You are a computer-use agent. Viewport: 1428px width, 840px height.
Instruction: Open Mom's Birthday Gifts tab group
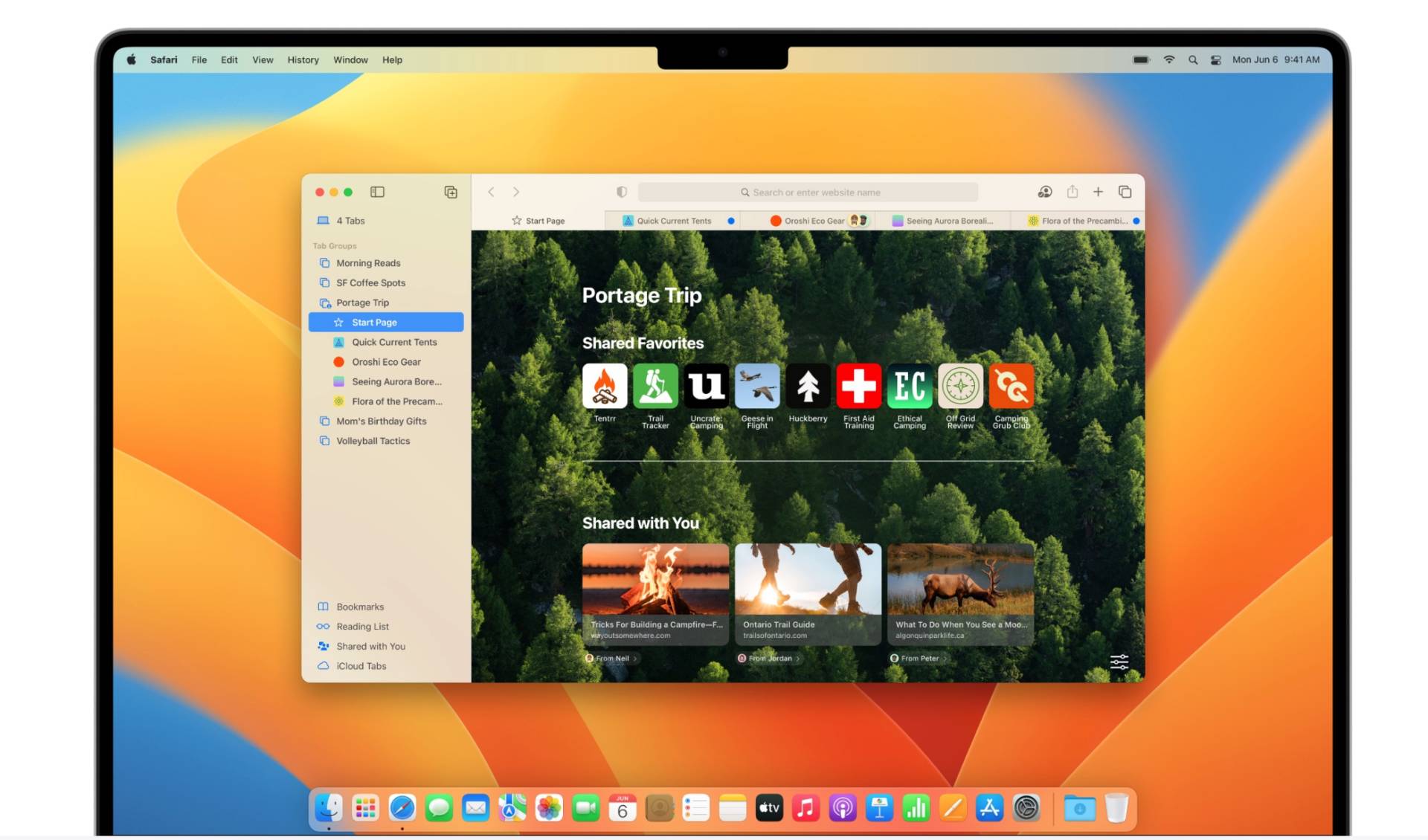386,421
